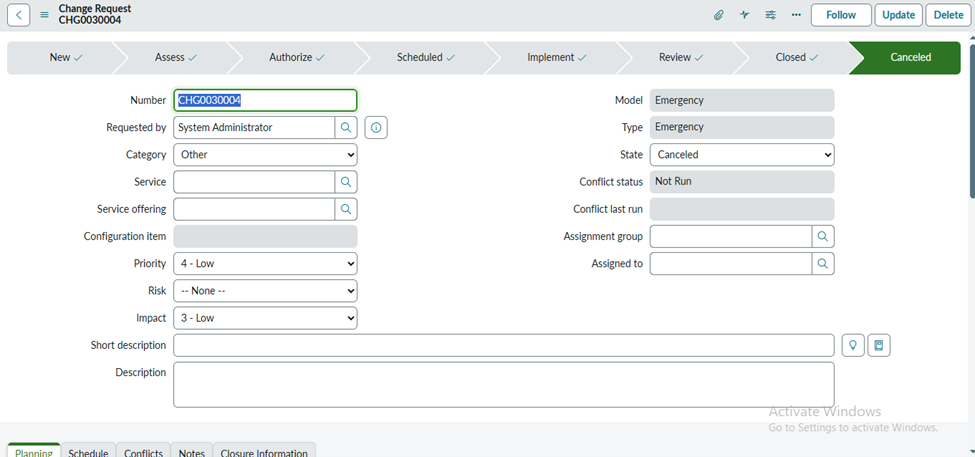The width and height of the screenshot is (975, 457).
Task: Open the activity stream icon
Action: click(x=744, y=15)
